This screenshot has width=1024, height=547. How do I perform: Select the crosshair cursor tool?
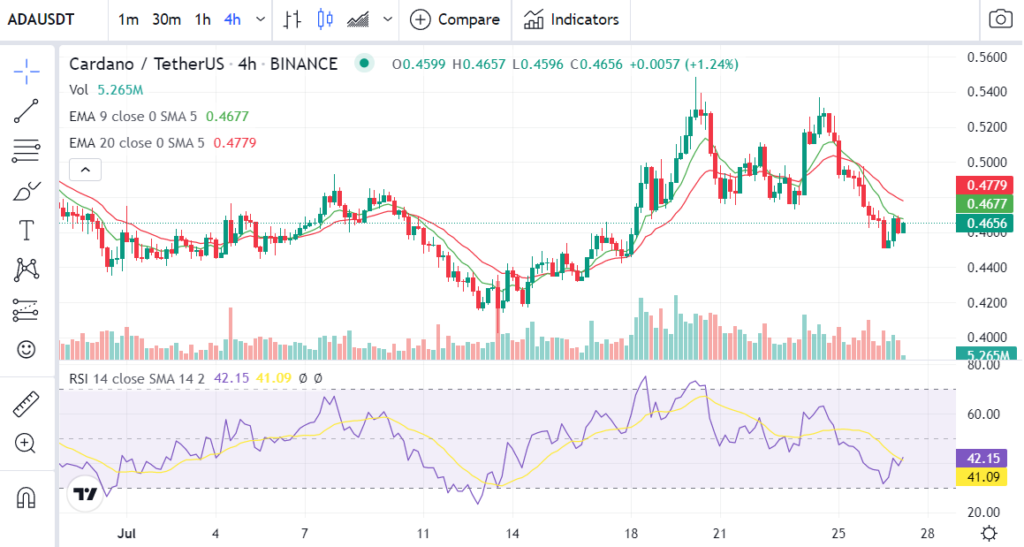(26, 71)
